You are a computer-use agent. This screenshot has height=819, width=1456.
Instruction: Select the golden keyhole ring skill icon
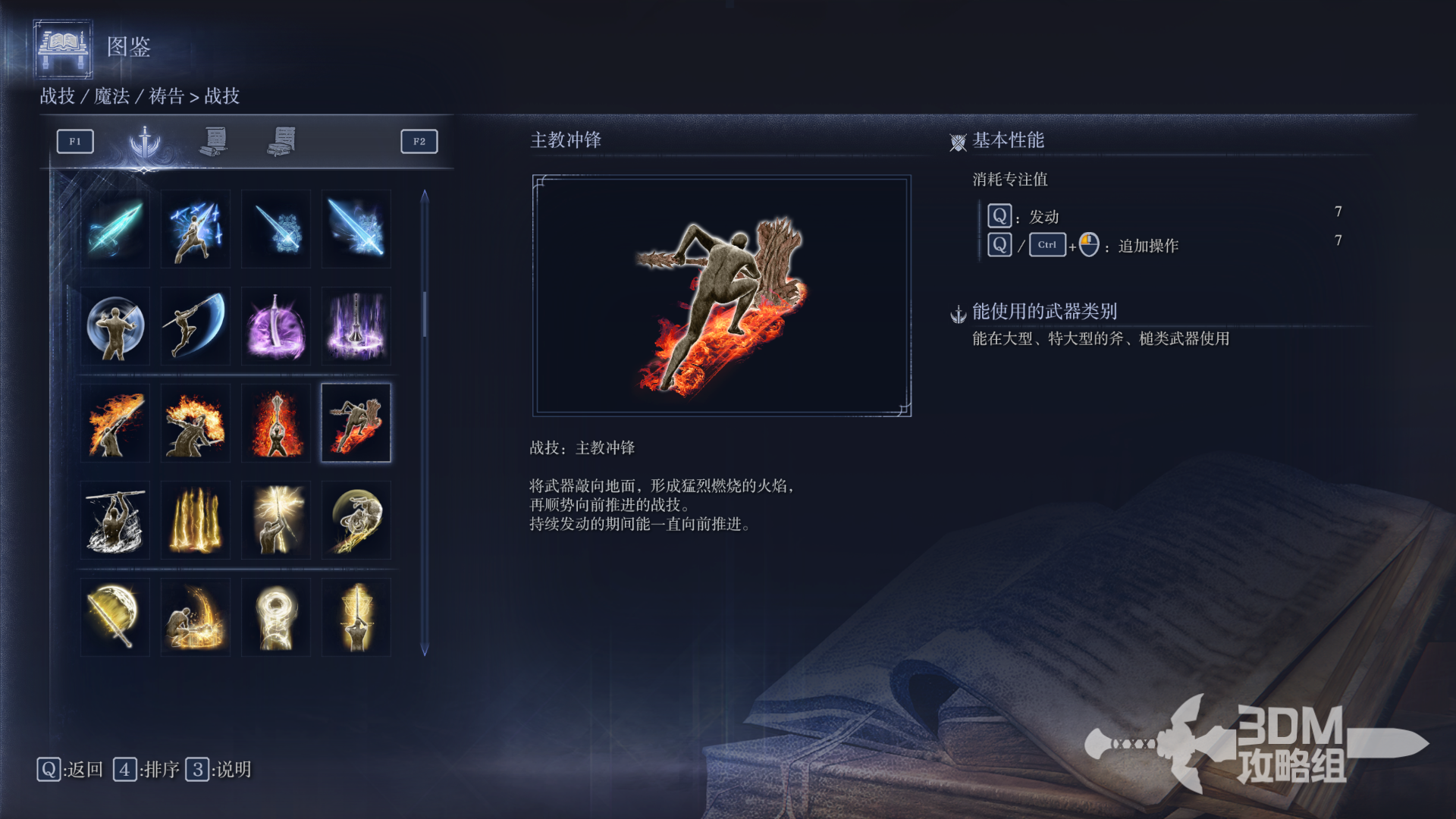click(x=276, y=617)
